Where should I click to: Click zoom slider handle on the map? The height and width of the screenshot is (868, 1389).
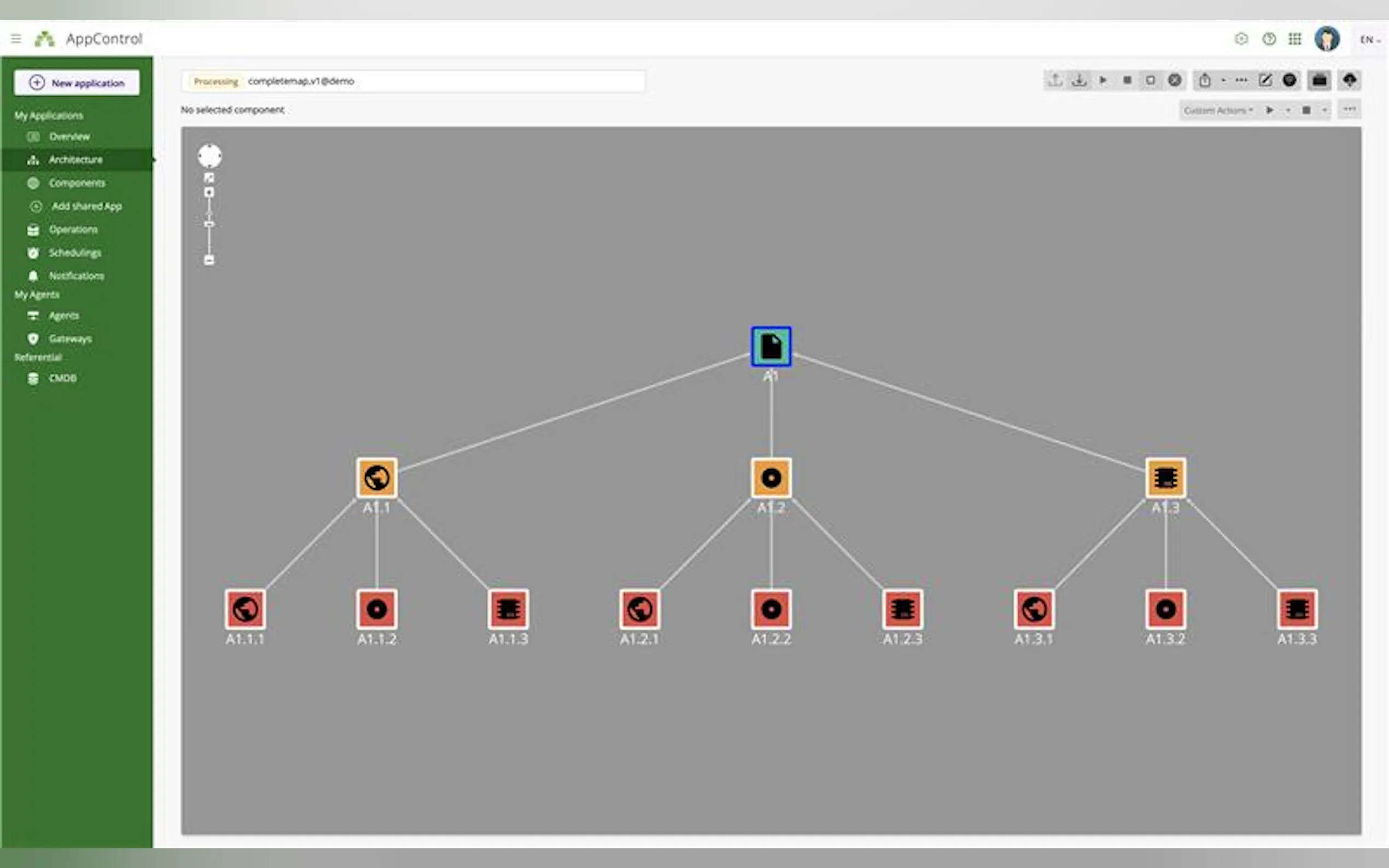[x=209, y=224]
